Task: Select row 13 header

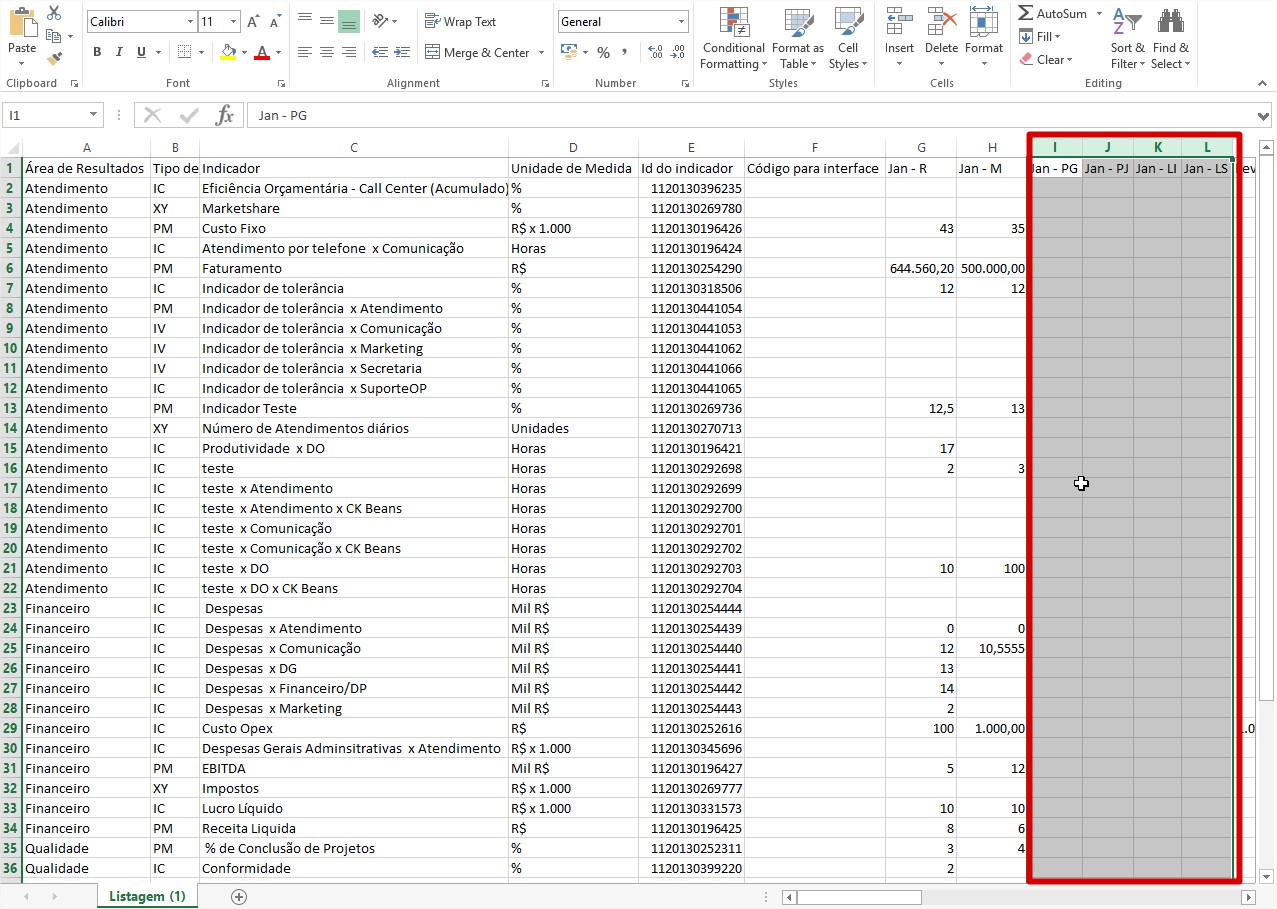Action: pos(10,408)
